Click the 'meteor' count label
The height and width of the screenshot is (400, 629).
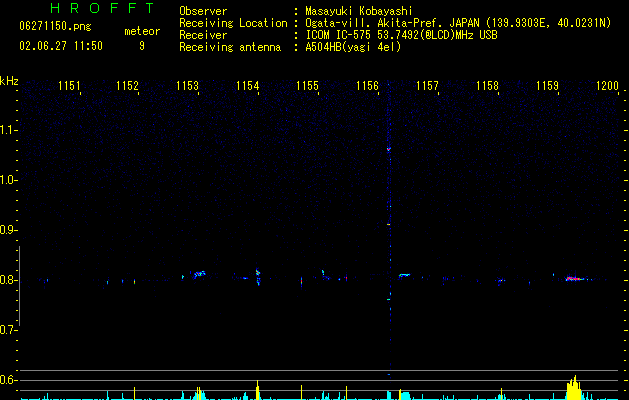pyautogui.click(x=142, y=31)
